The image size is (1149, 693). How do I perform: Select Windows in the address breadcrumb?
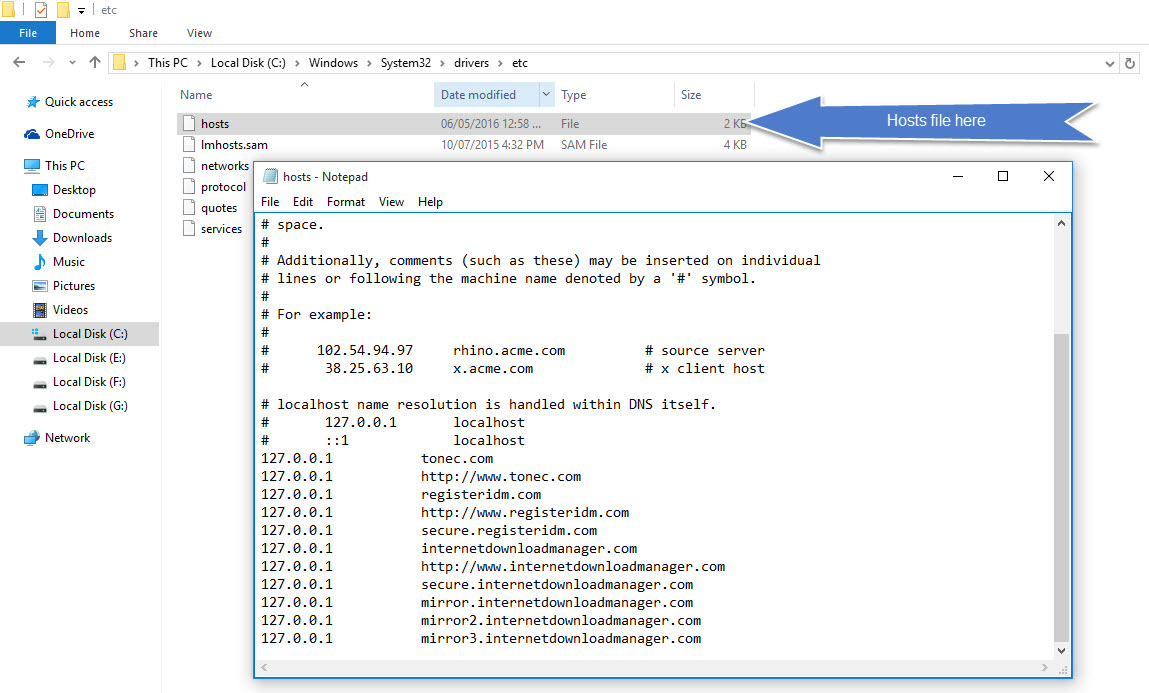coord(333,63)
